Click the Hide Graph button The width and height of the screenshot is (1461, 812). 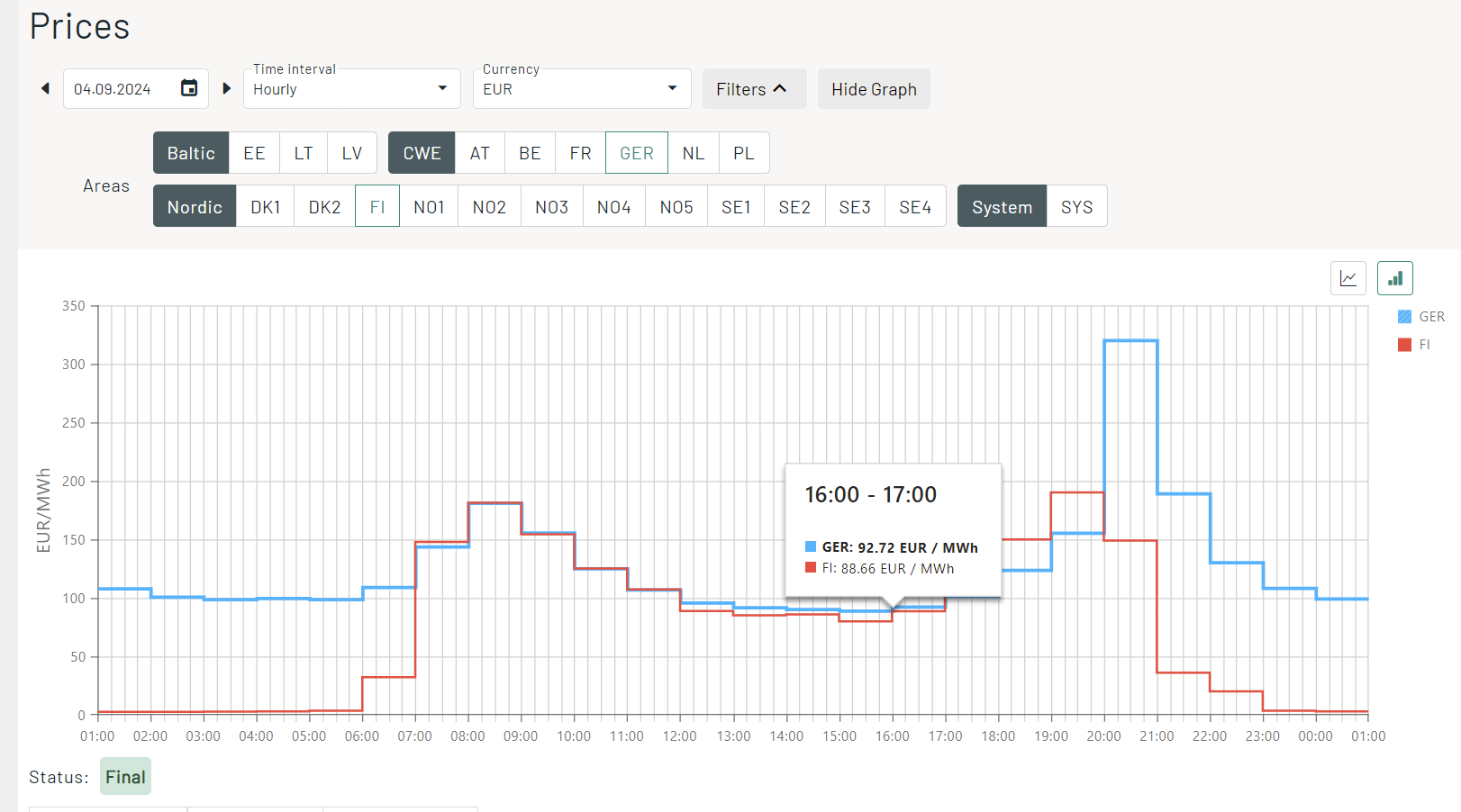(873, 89)
